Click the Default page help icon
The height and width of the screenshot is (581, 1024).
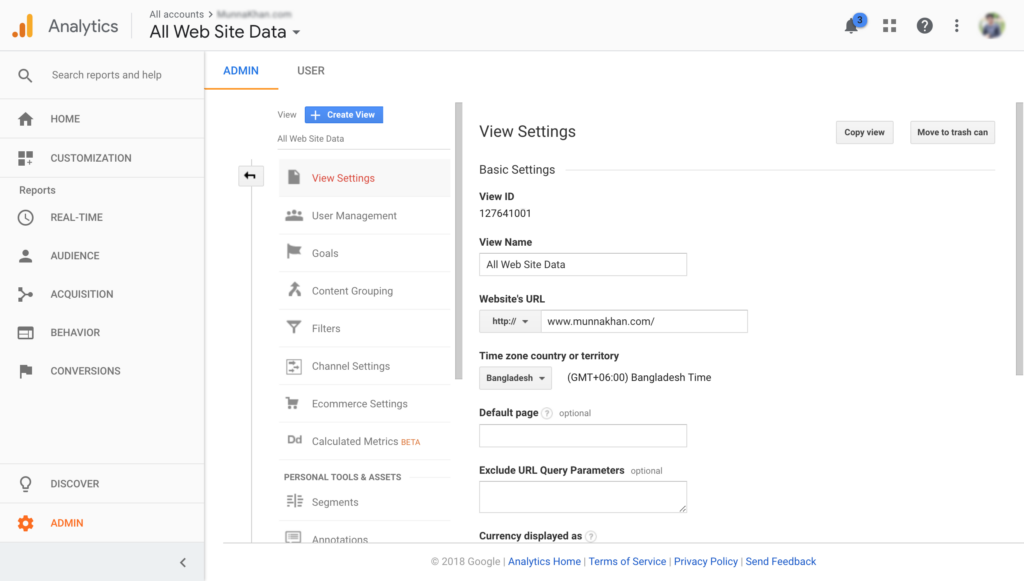547,413
